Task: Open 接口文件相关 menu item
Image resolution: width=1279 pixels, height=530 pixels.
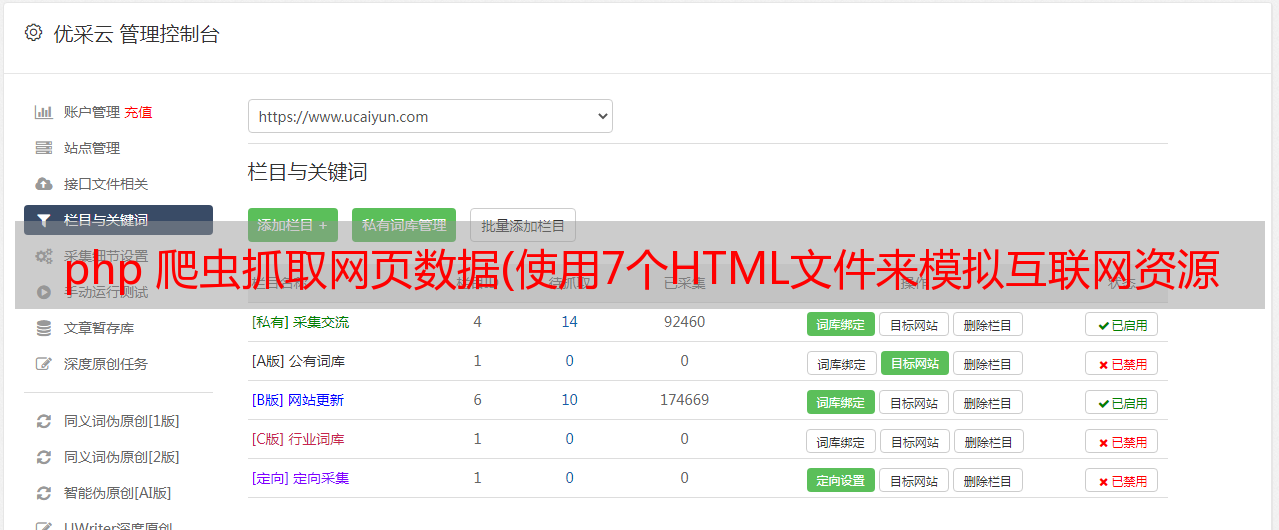Action: 106,184
